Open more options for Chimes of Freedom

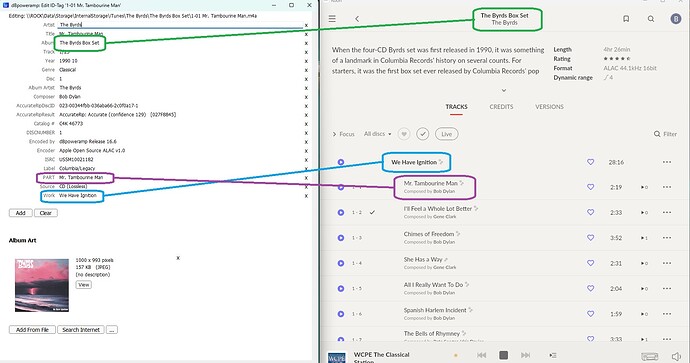pos(667,238)
